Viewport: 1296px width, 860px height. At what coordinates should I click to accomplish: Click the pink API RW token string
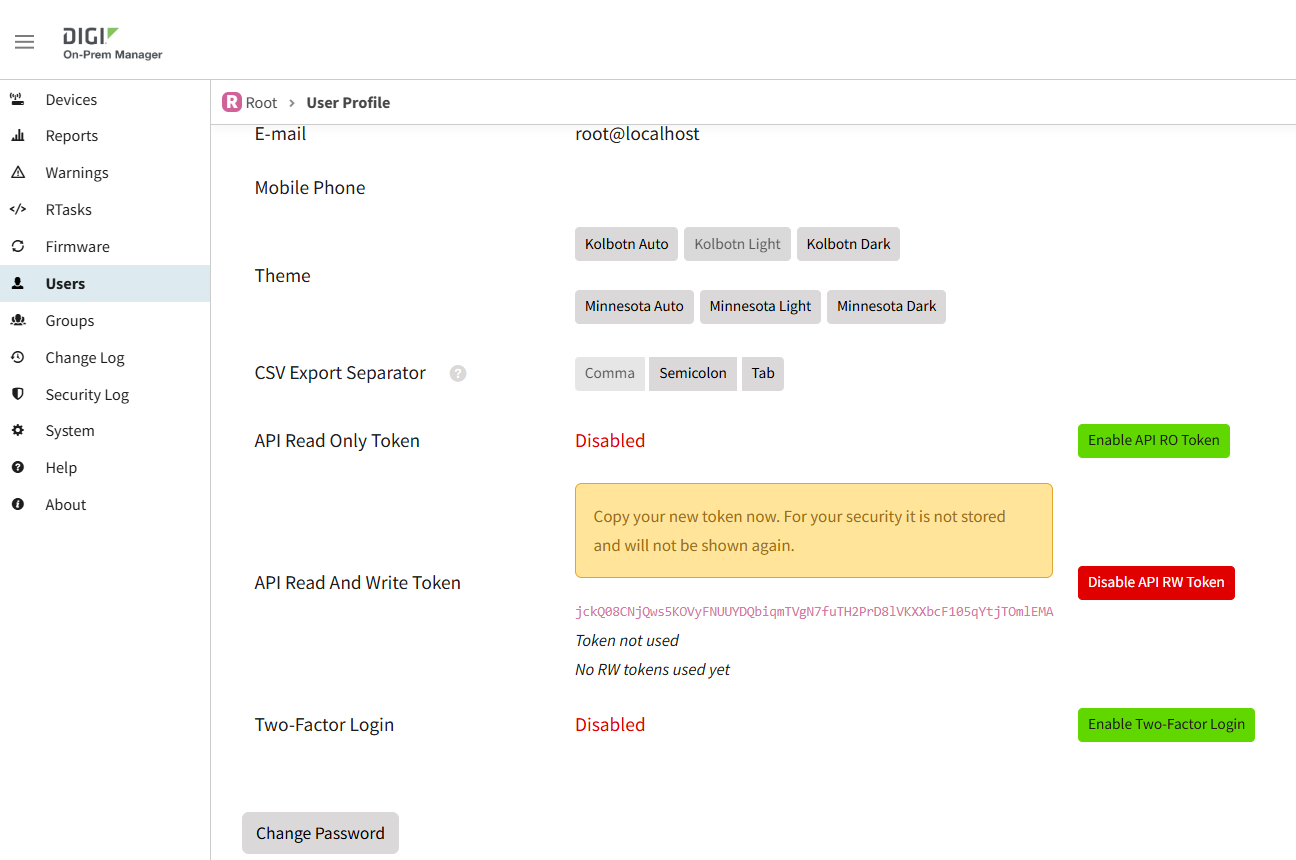(x=814, y=612)
